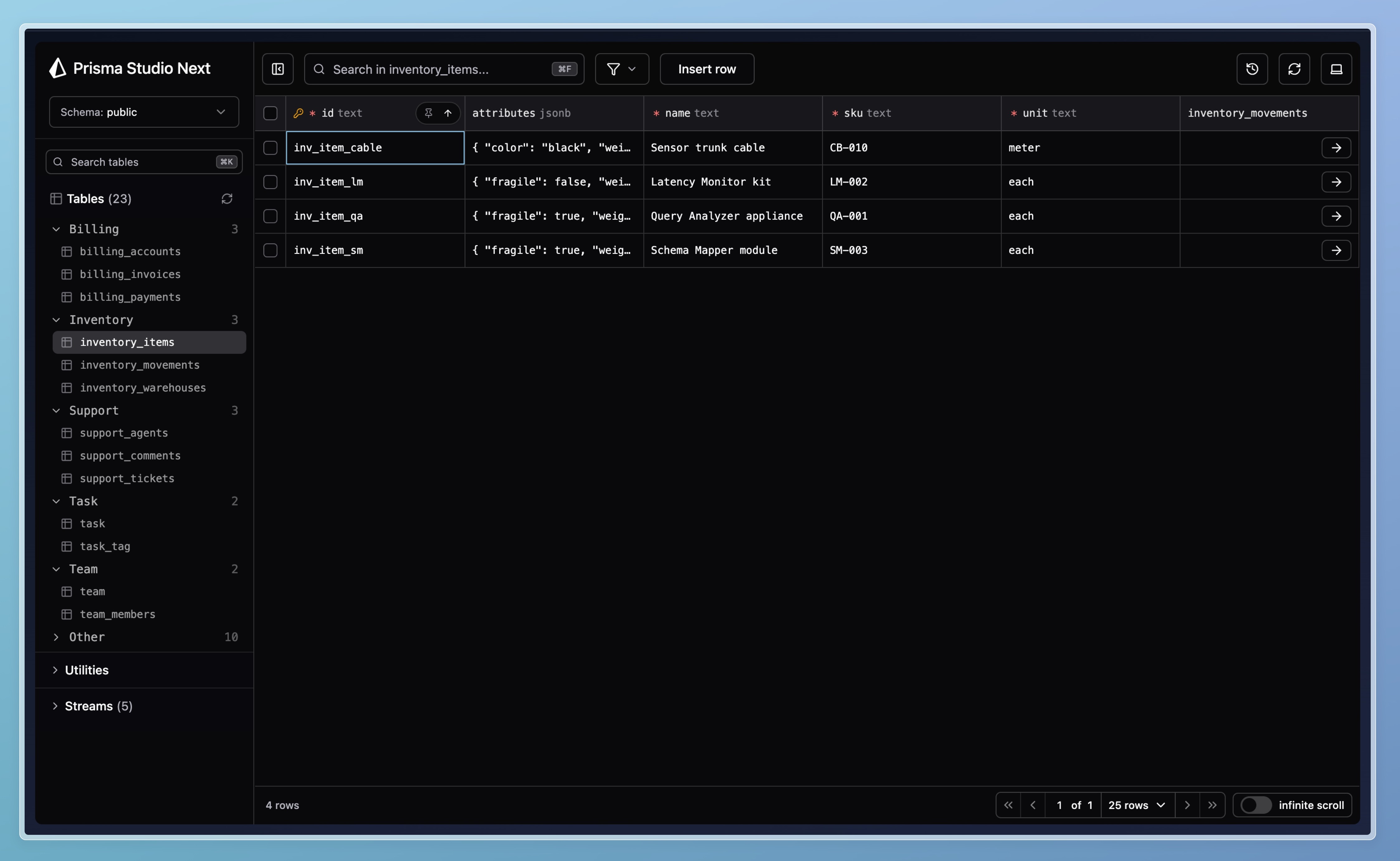The width and height of the screenshot is (1400, 861).
Task: Check the inv_item_qa row checkbox
Action: tap(270, 216)
